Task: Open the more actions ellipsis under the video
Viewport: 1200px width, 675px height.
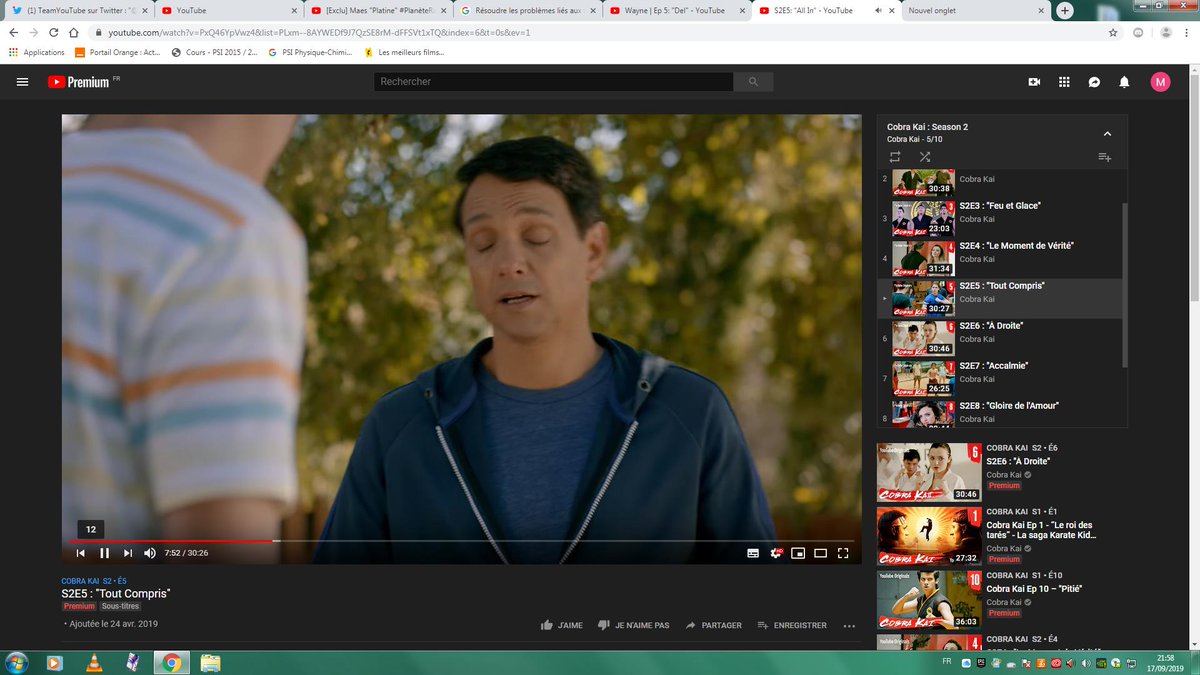Action: (849, 626)
